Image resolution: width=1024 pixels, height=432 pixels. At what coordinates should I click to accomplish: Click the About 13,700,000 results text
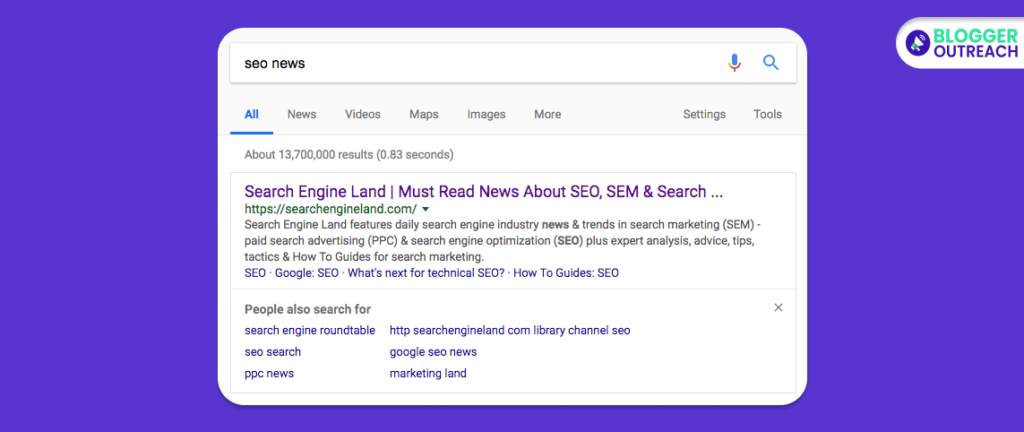[349, 155]
